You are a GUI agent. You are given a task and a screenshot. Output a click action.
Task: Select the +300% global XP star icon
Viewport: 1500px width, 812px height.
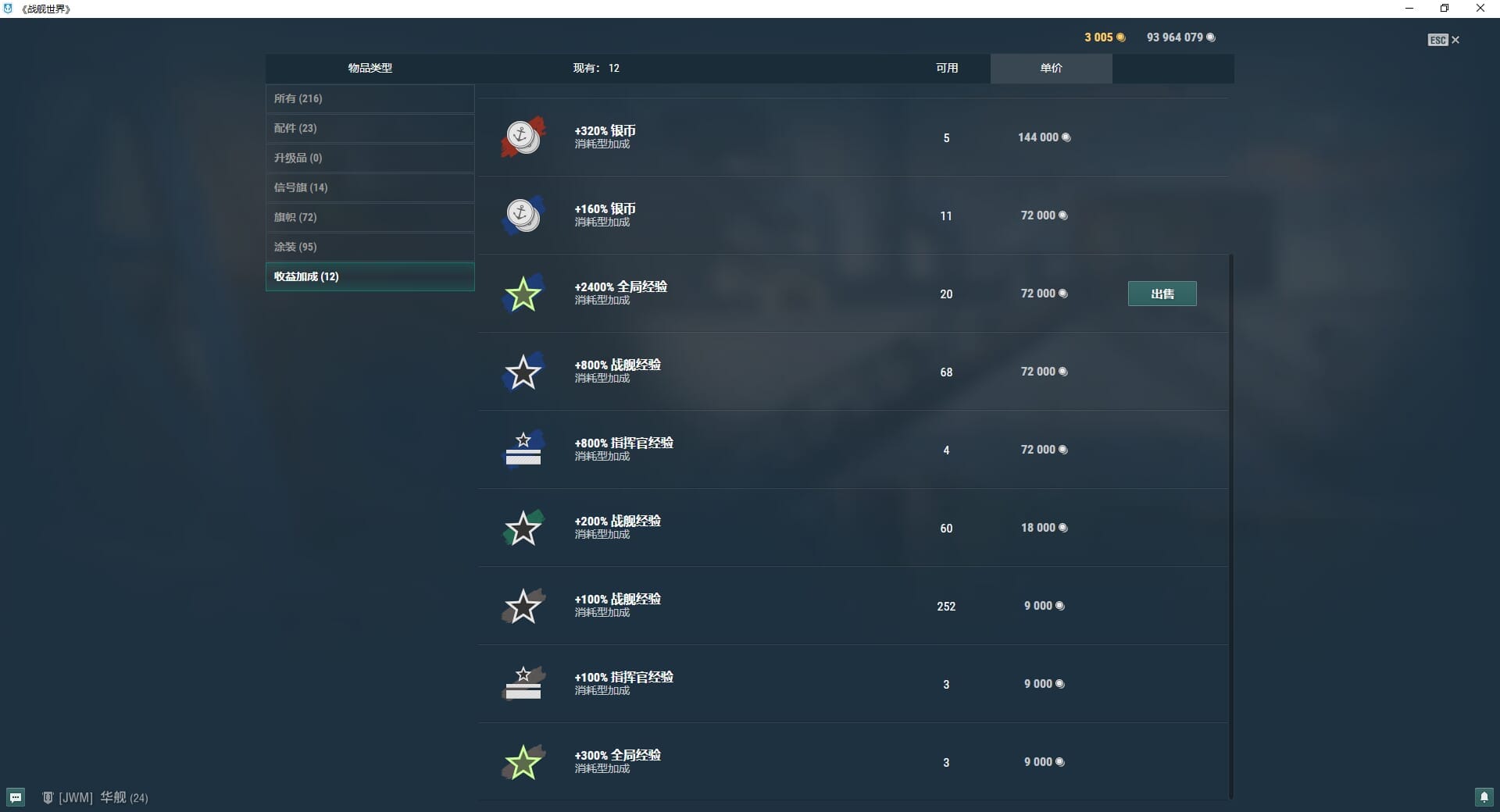523,762
